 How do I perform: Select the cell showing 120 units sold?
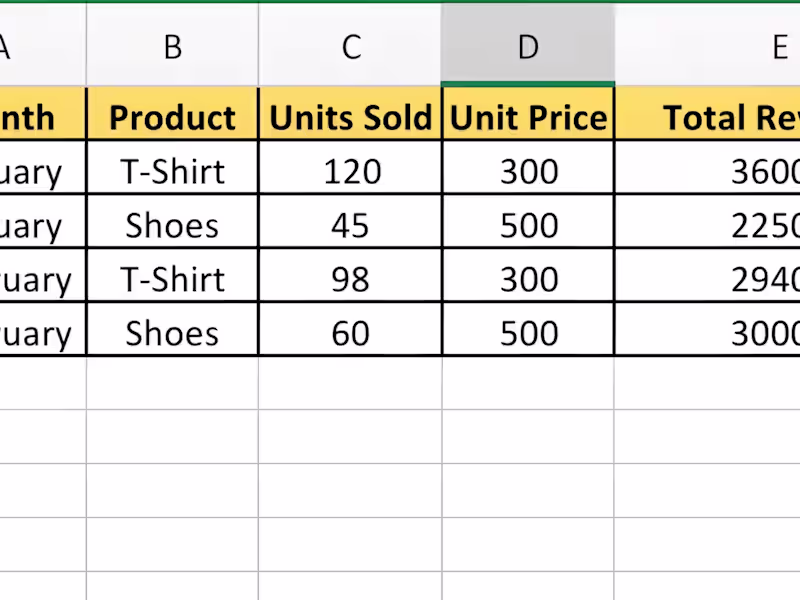click(x=350, y=171)
